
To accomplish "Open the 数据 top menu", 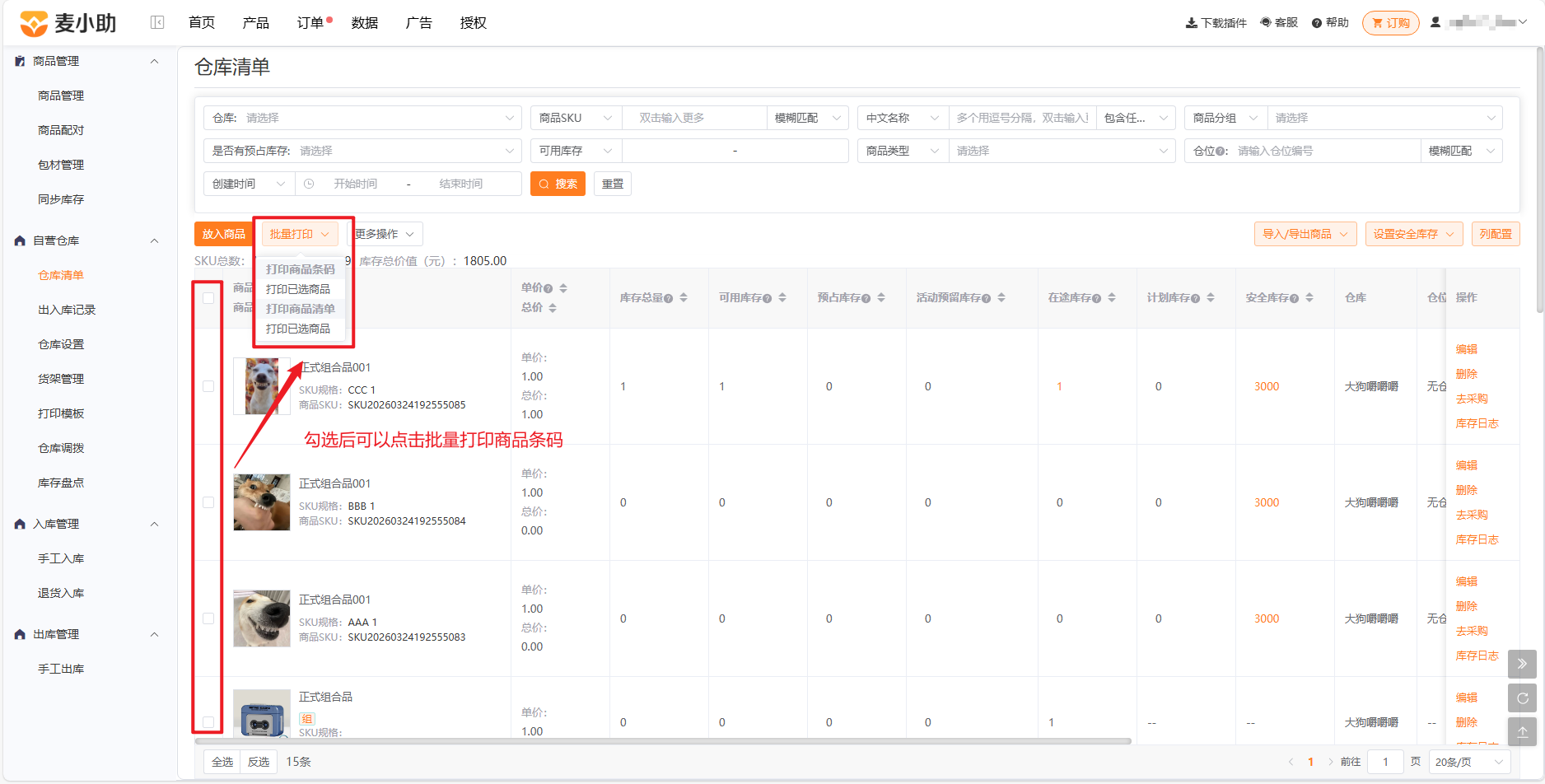I will click(x=365, y=23).
